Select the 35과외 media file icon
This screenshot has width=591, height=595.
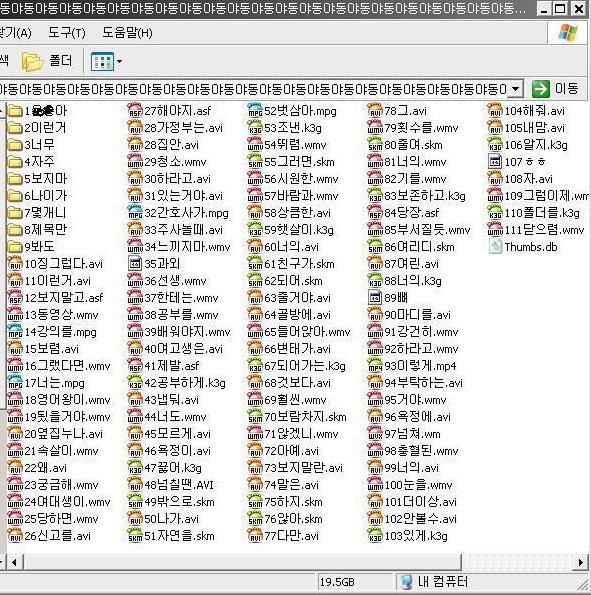click(x=135, y=264)
